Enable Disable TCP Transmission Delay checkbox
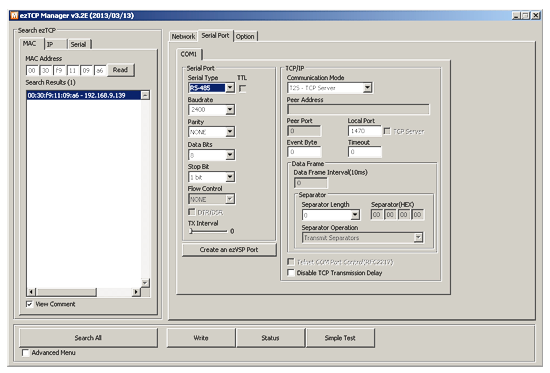The height and width of the screenshot is (373, 550). (291, 273)
